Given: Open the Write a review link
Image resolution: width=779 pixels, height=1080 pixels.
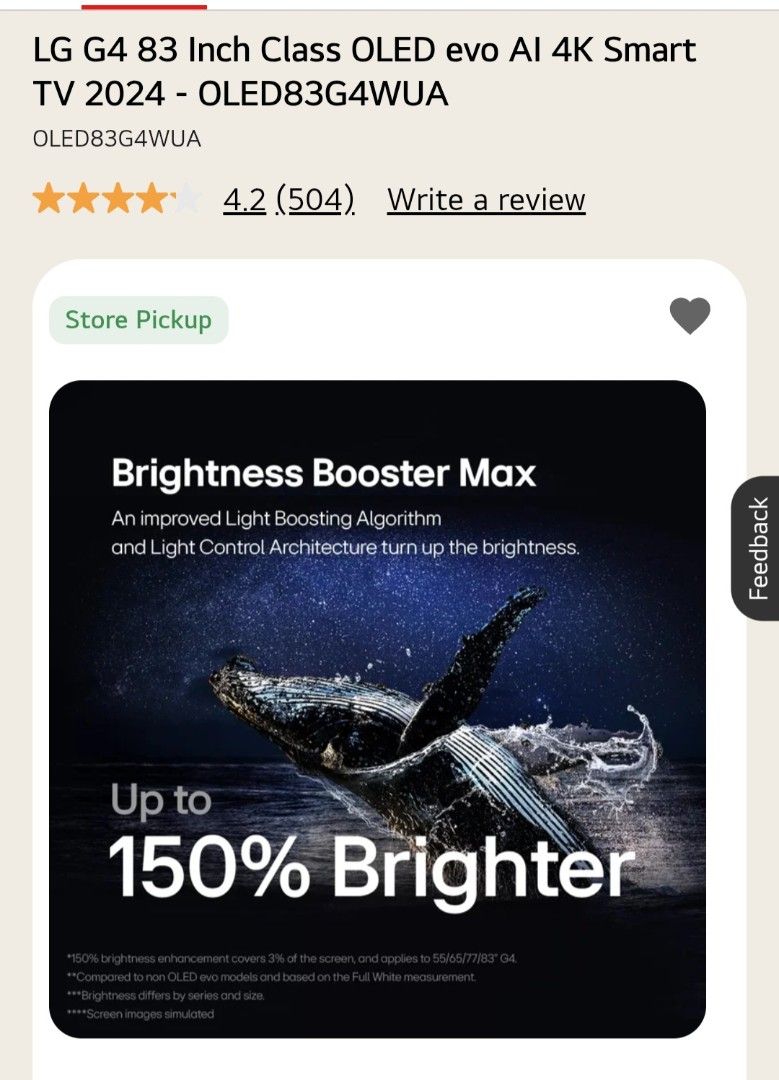Looking at the screenshot, I should [486, 200].
